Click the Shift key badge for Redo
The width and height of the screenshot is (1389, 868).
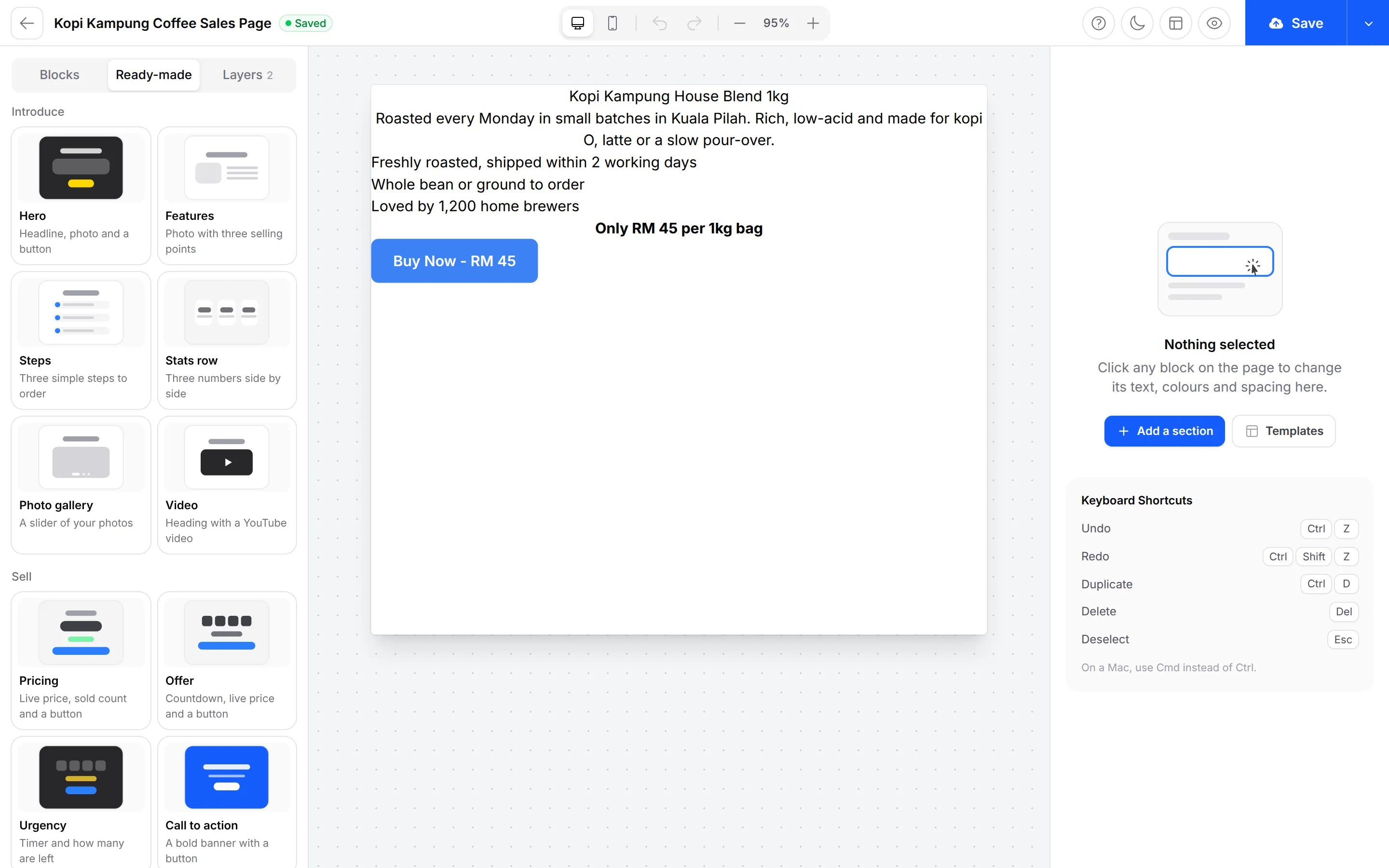(x=1313, y=556)
